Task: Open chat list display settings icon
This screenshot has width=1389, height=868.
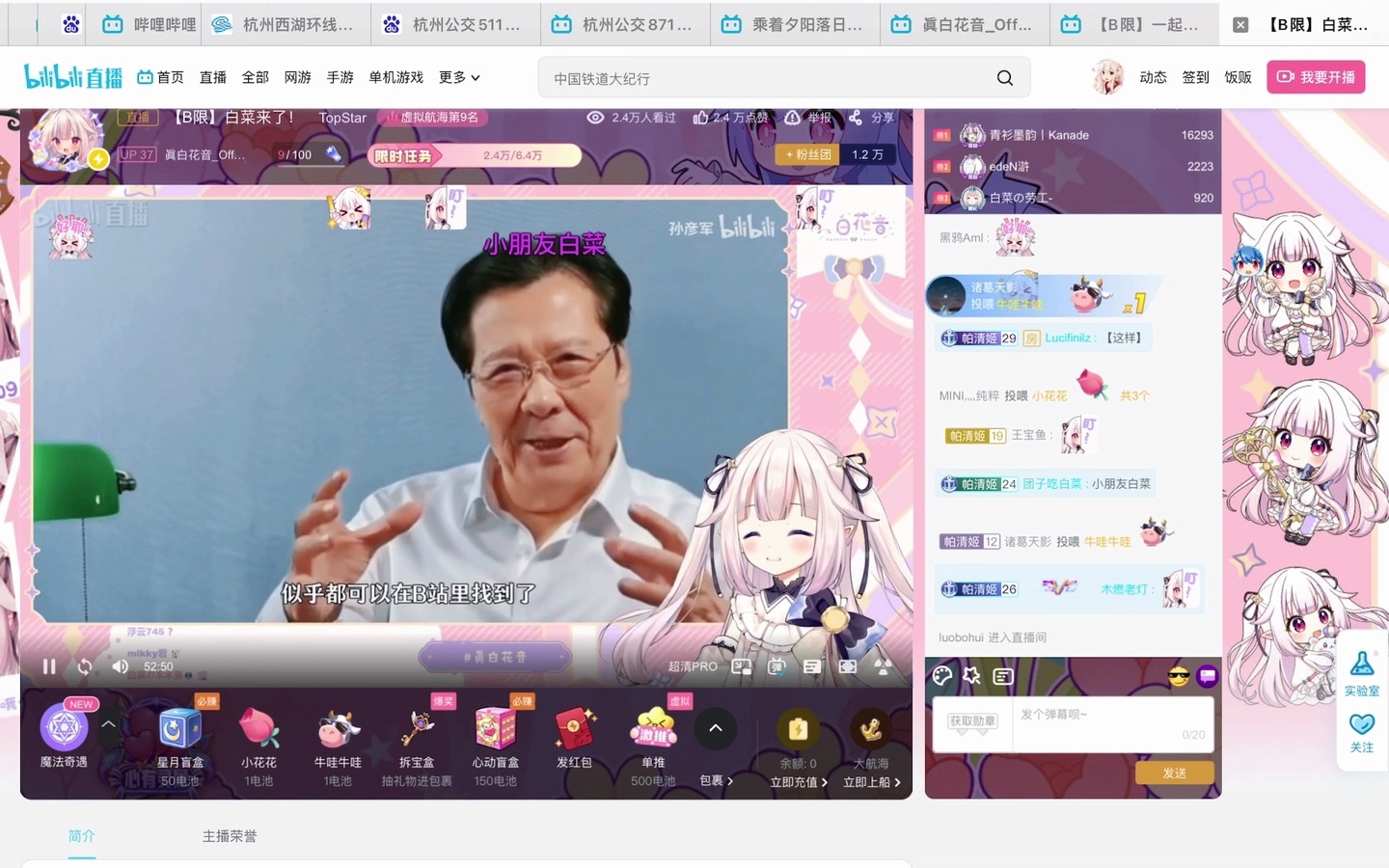Action: 1003,676
